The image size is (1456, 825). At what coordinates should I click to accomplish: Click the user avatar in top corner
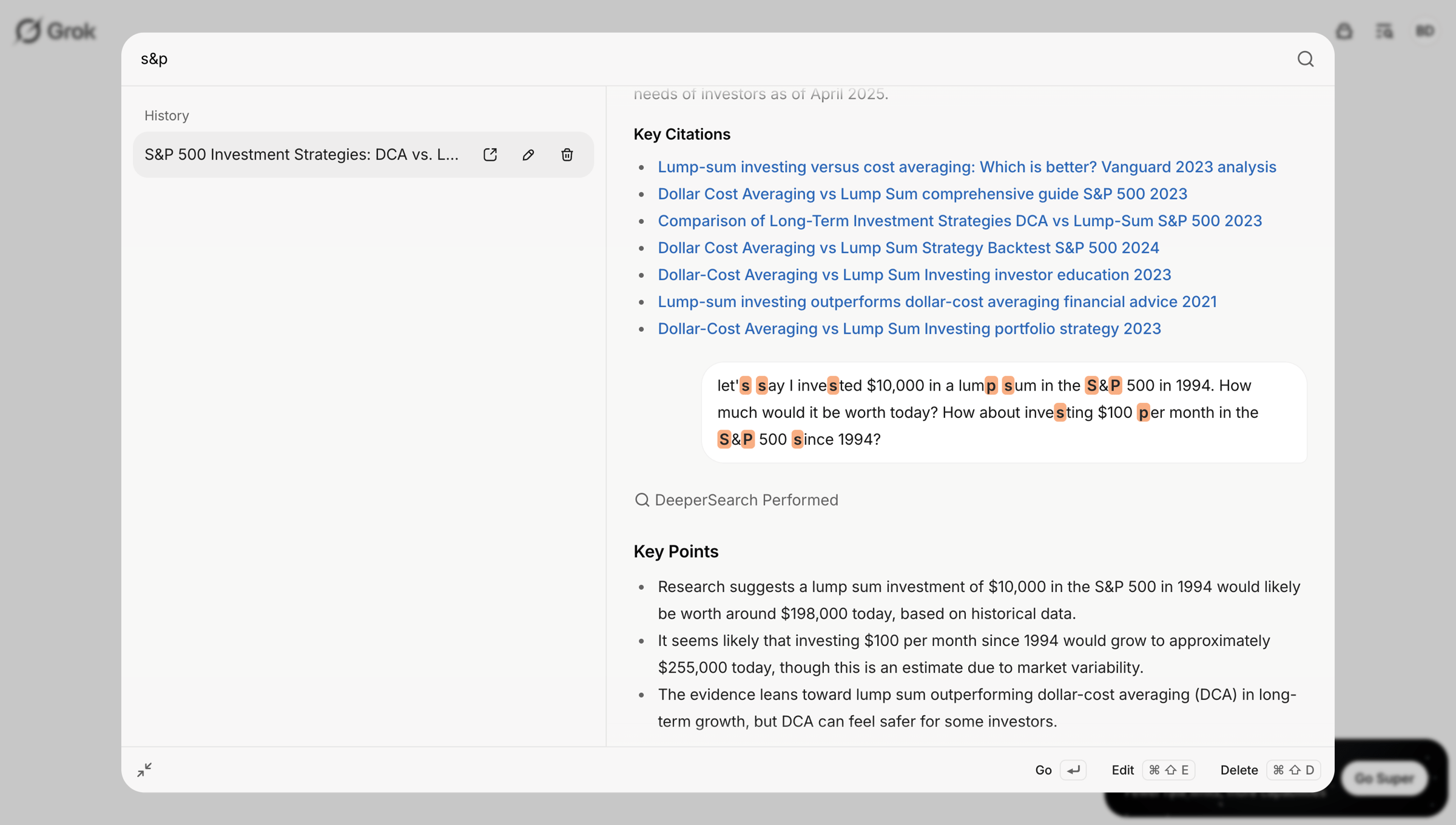1425,31
